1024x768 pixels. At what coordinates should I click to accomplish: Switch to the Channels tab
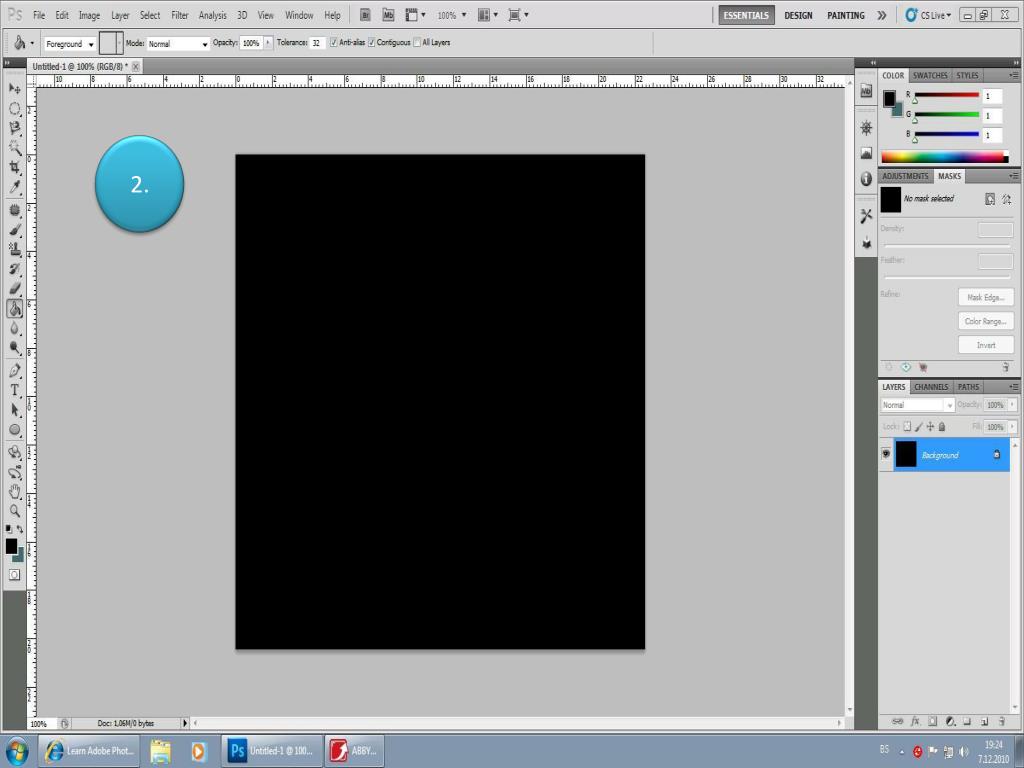(931, 387)
